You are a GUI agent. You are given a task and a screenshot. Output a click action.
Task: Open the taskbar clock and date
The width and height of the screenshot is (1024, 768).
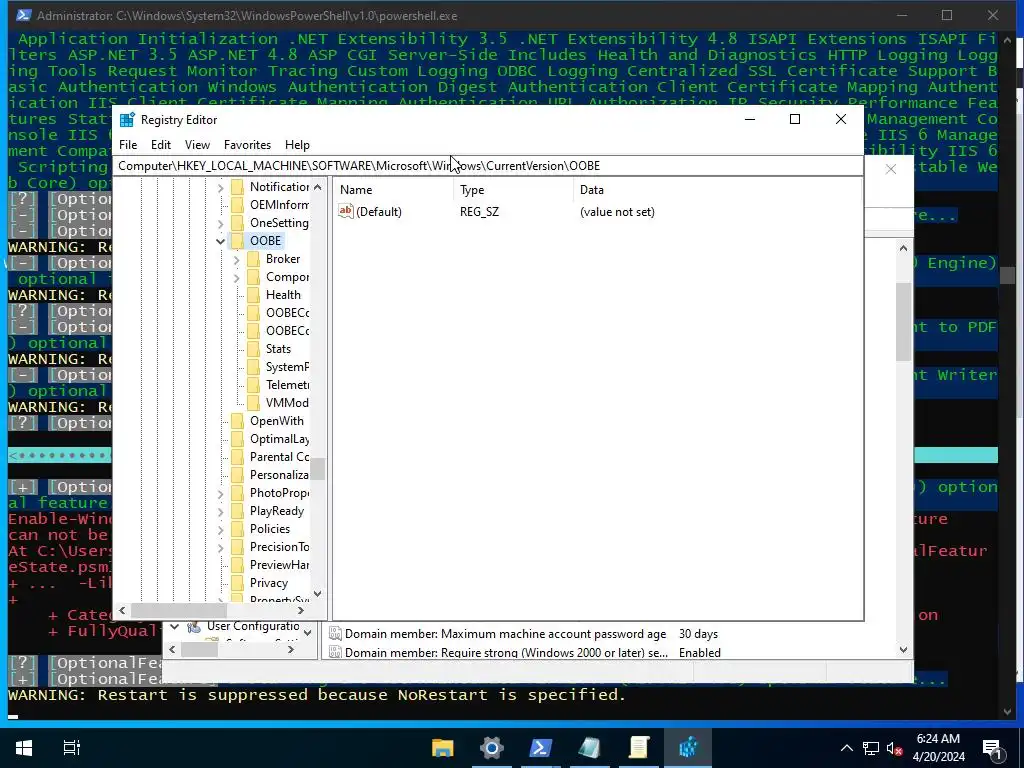coord(938,748)
